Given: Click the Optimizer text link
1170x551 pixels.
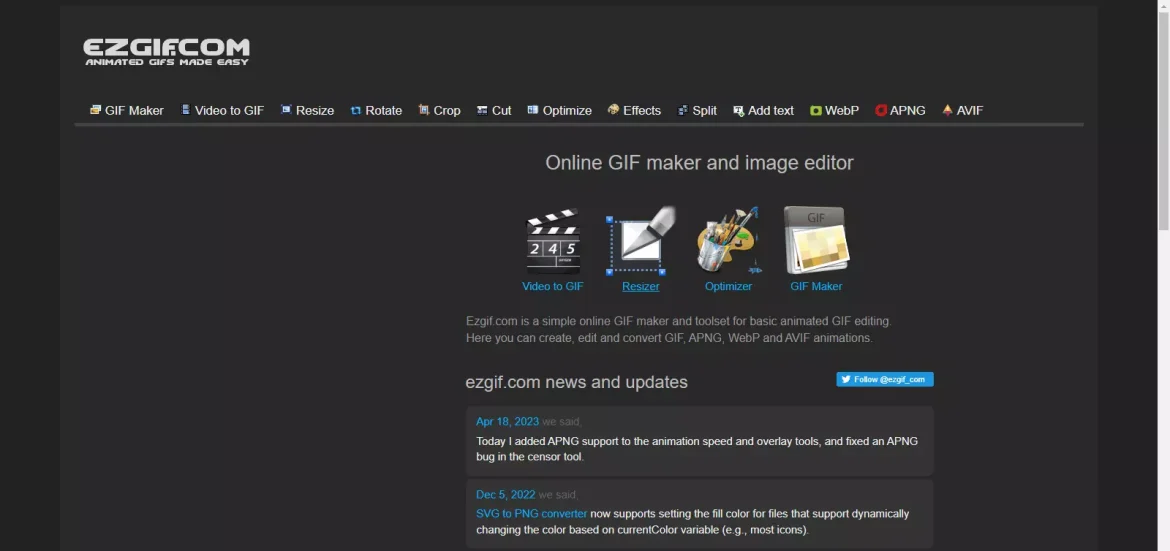Looking at the screenshot, I should [x=728, y=286].
